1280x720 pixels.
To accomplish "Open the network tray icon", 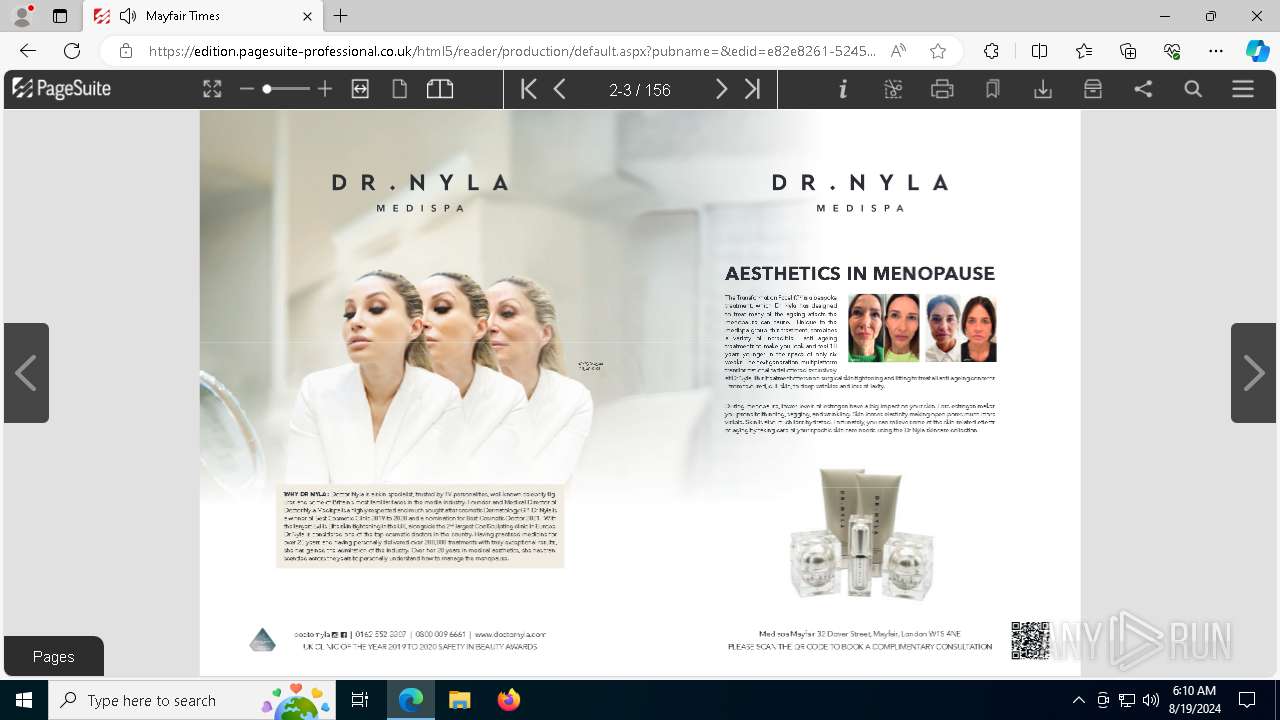I will click(1127, 700).
